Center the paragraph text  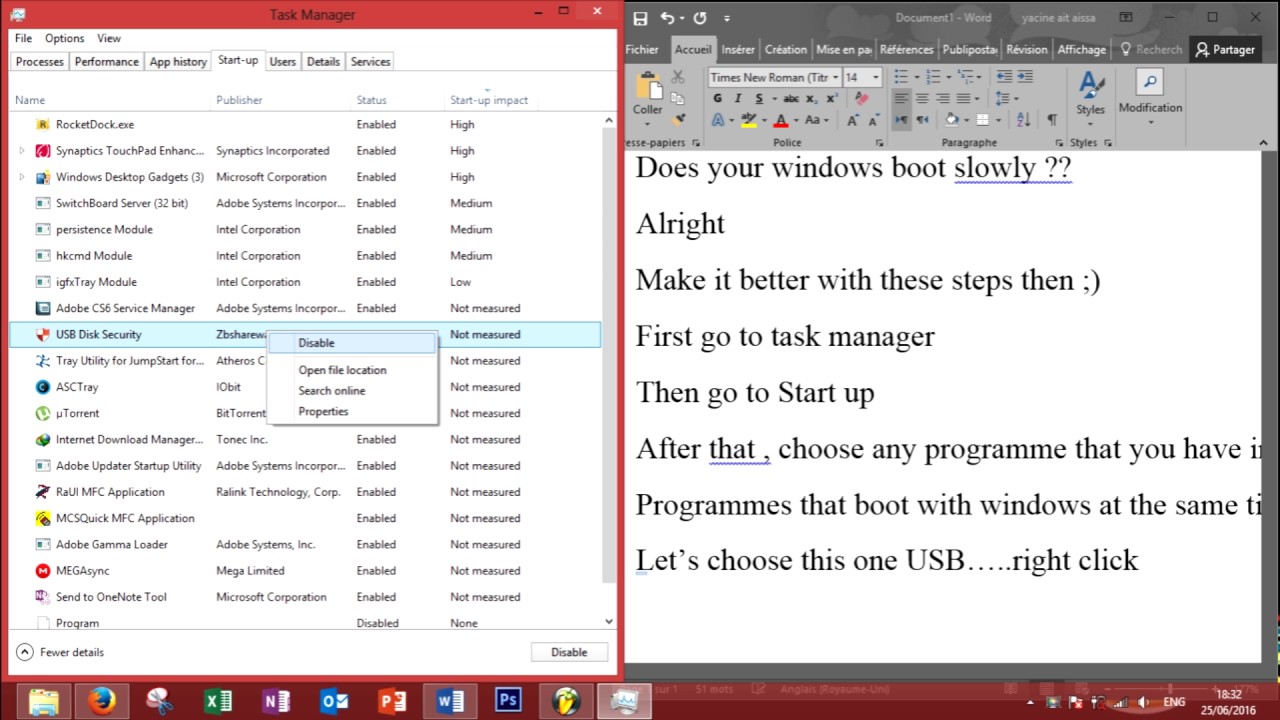[x=922, y=98]
